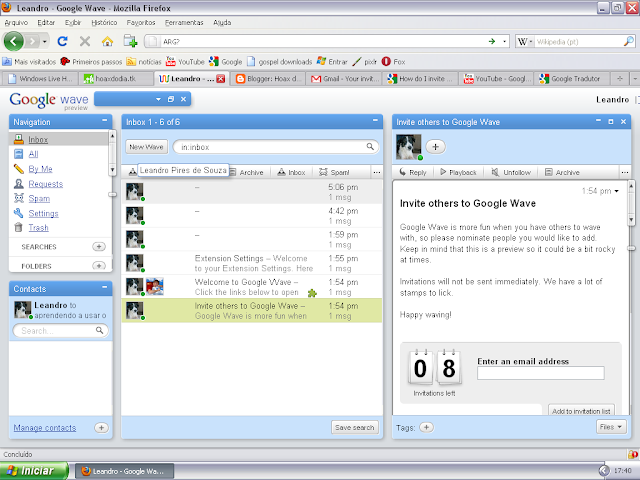Archive the open wave from wave toolbar
Viewport: 640px width, 480px height.
click(x=562, y=172)
